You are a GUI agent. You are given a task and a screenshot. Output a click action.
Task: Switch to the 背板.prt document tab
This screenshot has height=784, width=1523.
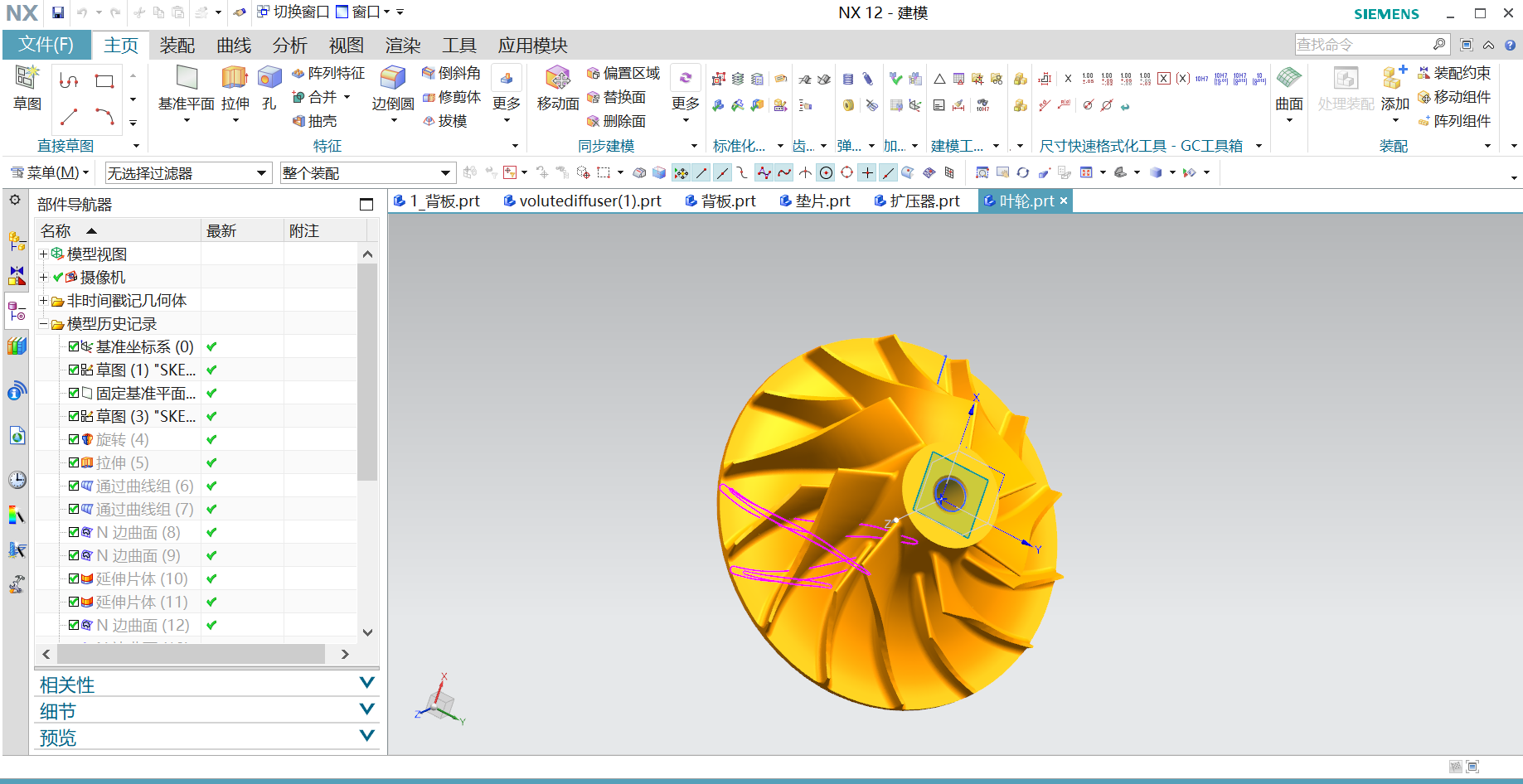tap(720, 201)
